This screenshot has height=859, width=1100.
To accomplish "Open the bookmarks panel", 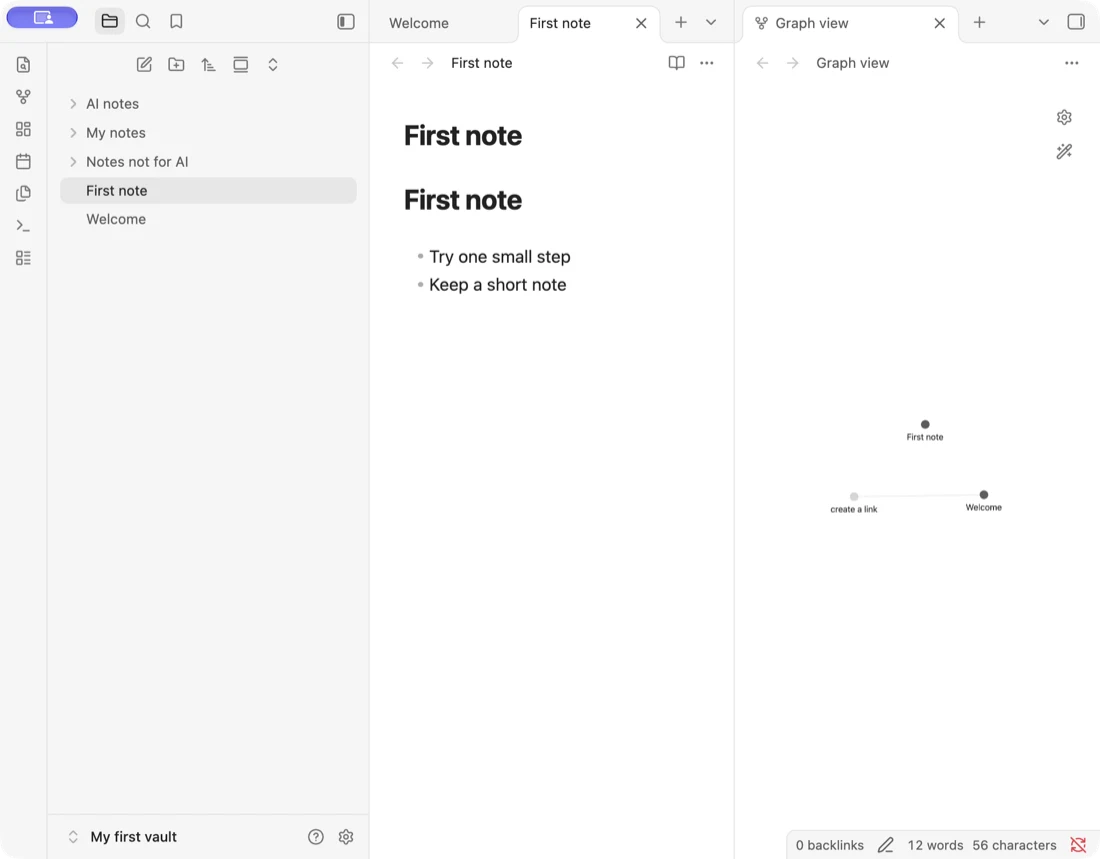I will 176,21.
